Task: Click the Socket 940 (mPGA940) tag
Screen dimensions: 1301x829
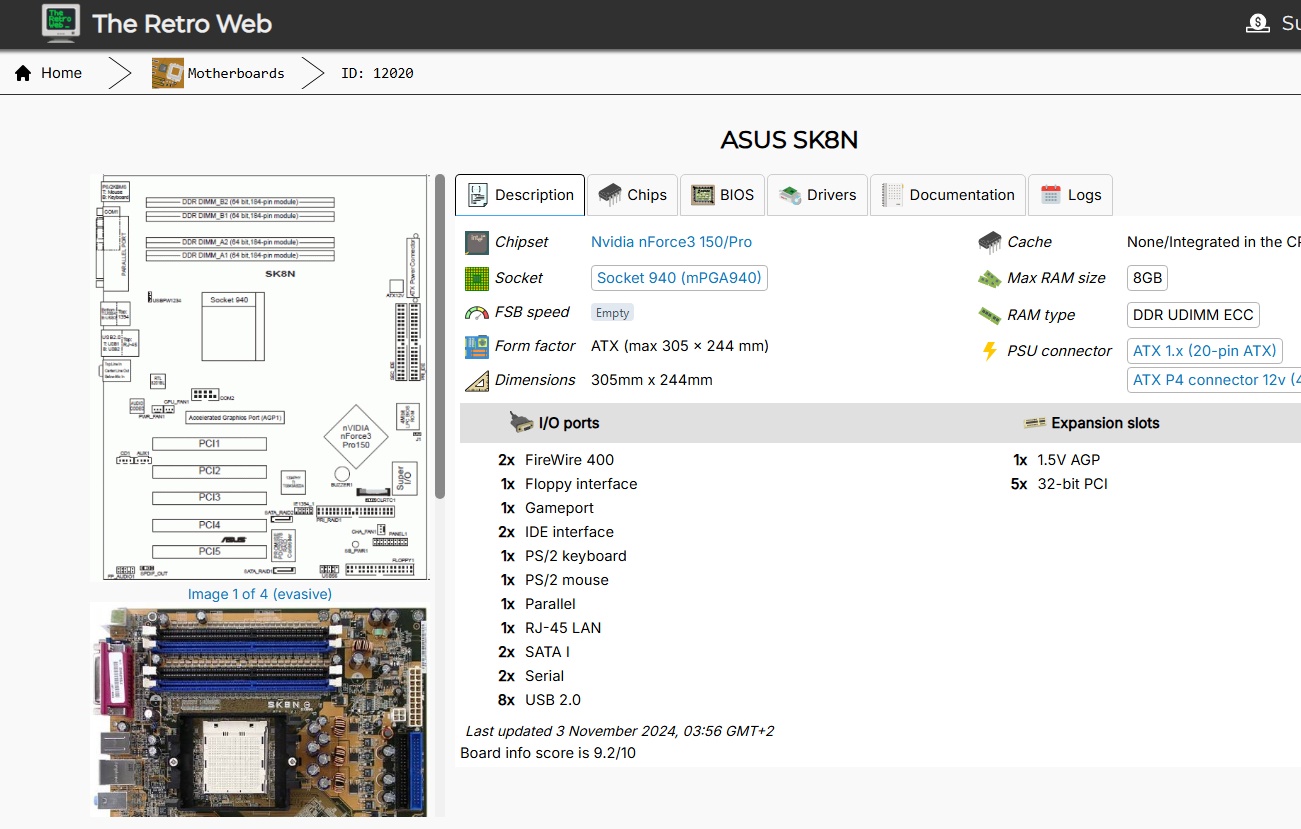Action: click(x=679, y=278)
